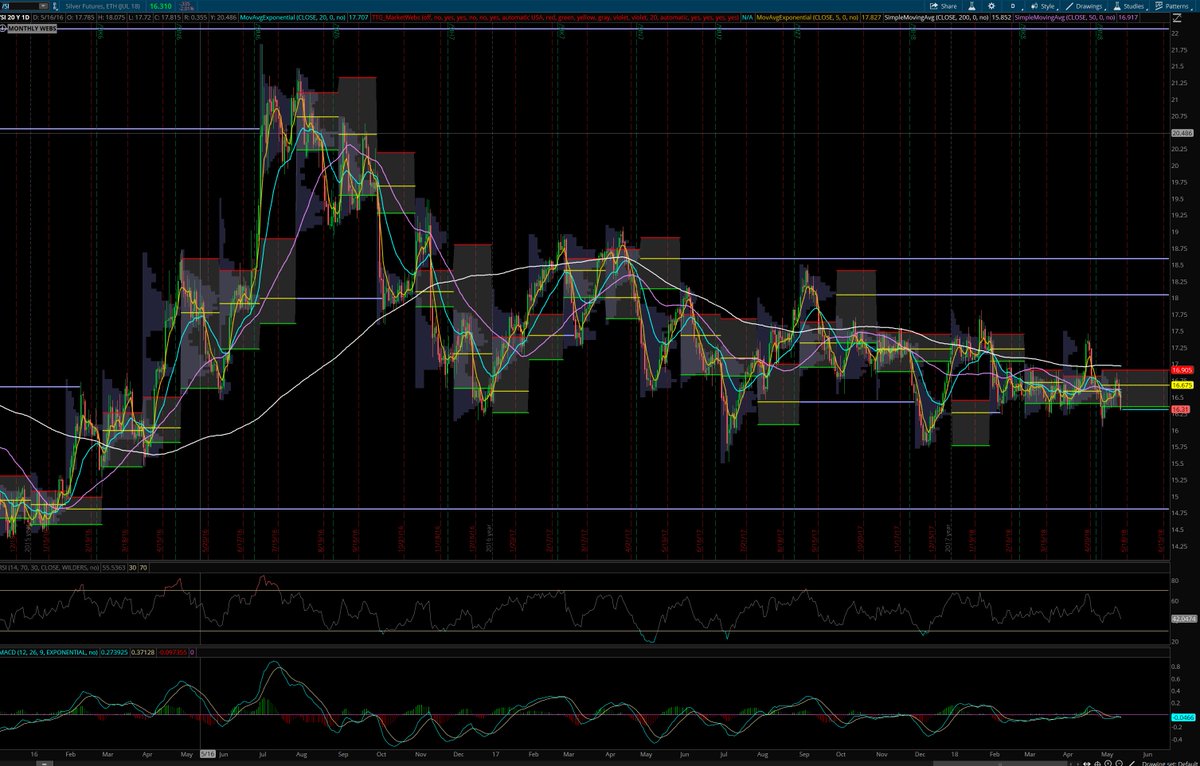Click the yellow 16.675 price axis bubble

pos(1184,385)
